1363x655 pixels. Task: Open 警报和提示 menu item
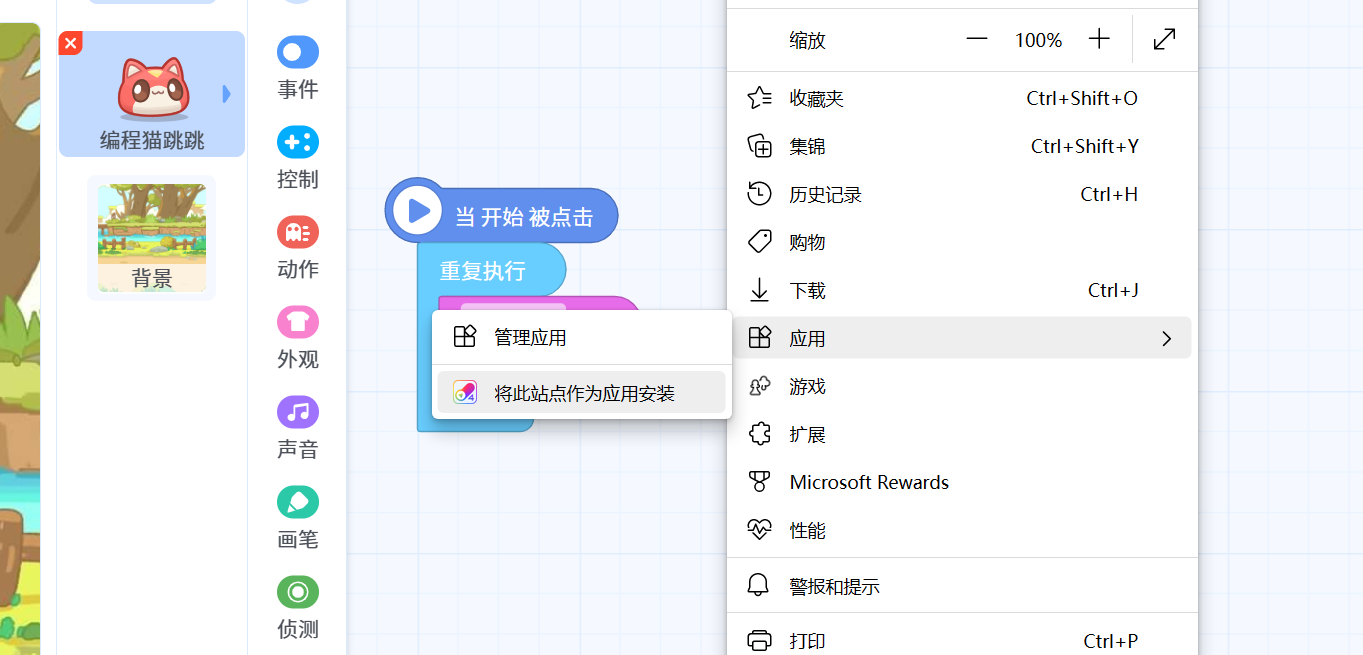point(962,586)
